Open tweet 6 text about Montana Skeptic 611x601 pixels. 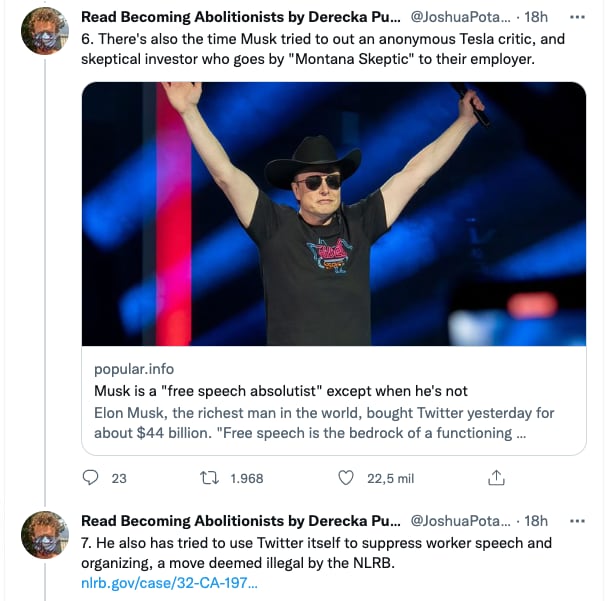[320, 49]
